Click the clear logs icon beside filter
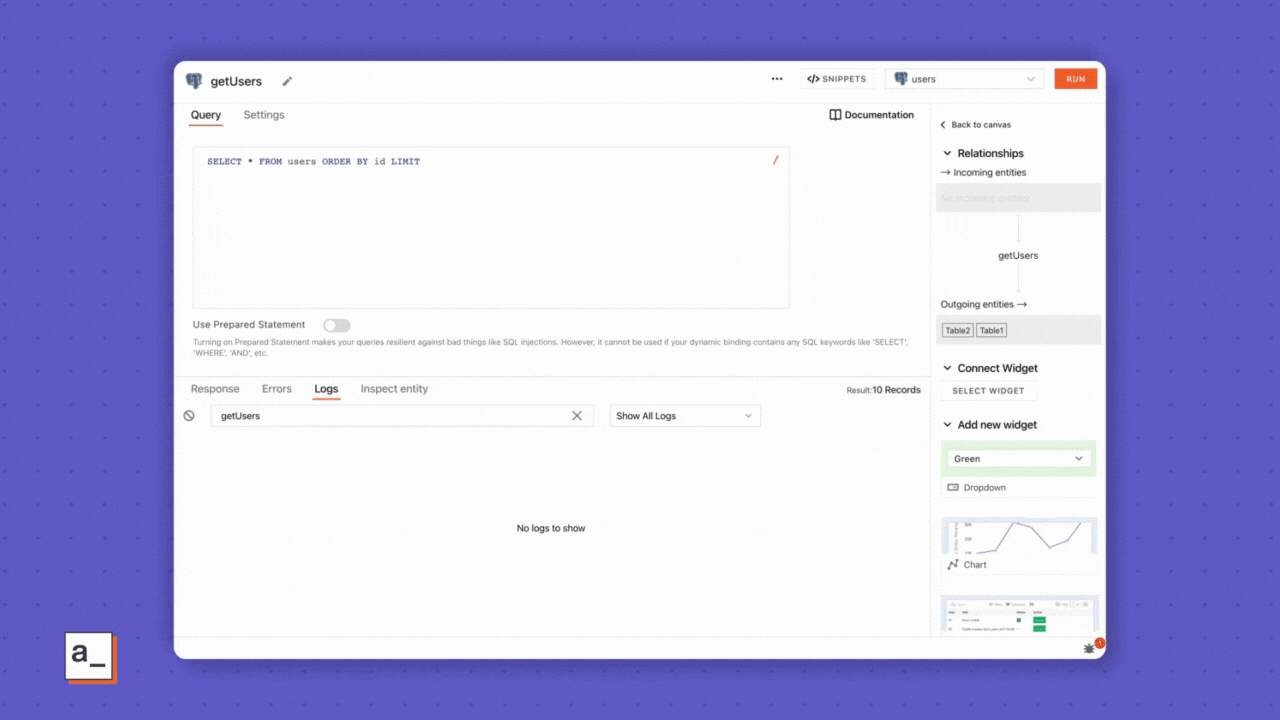Image resolution: width=1280 pixels, height=720 pixels. click(189, 416)
